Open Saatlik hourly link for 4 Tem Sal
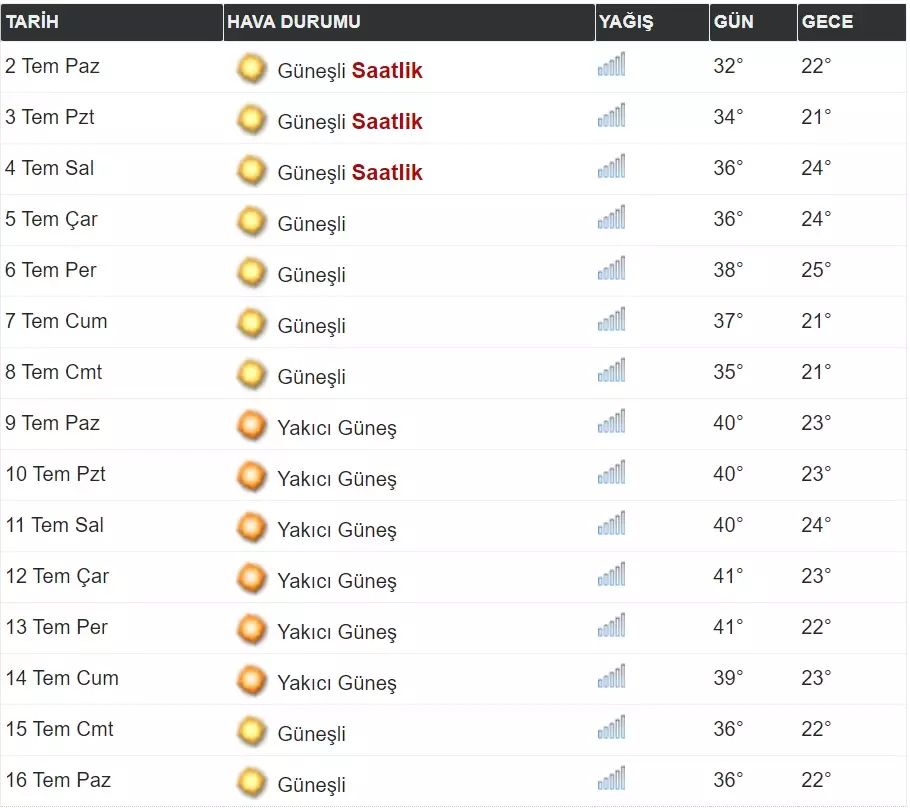 coord(387,173)
